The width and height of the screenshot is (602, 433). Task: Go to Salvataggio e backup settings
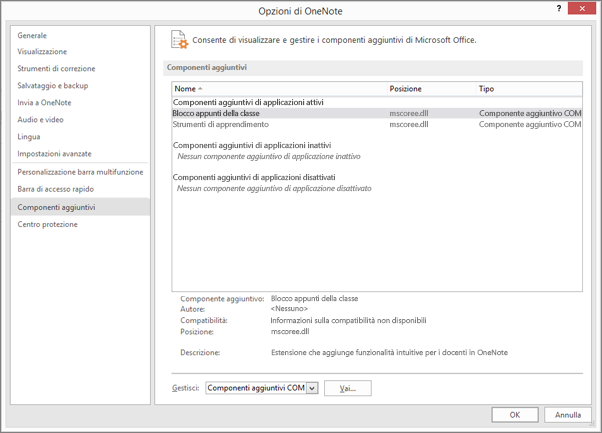[x=53, y=86]
